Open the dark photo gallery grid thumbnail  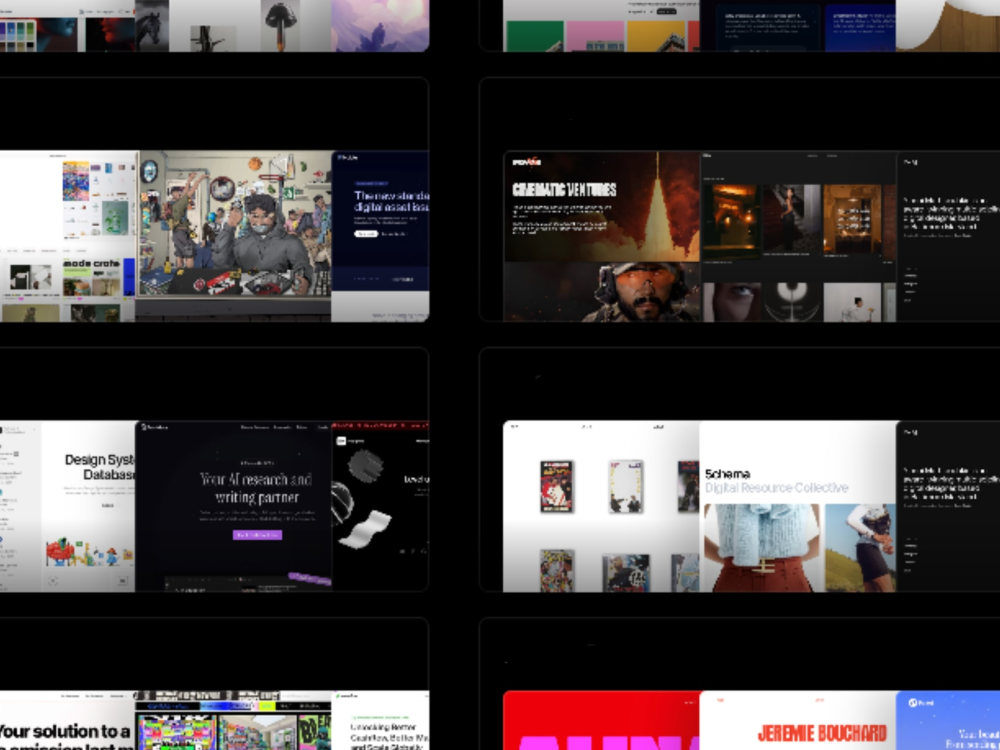pyautogui.click(x=798, y=236)
